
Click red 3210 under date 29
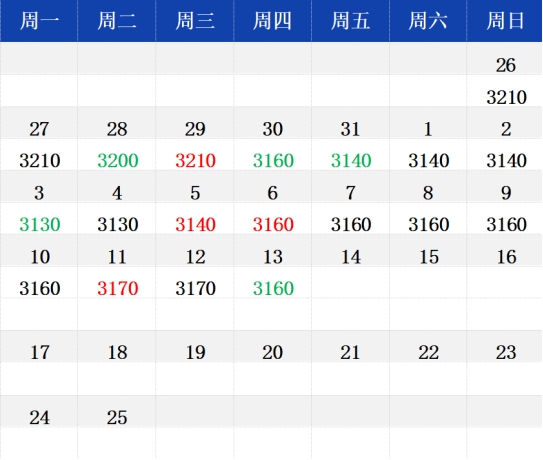pos(196,160)
